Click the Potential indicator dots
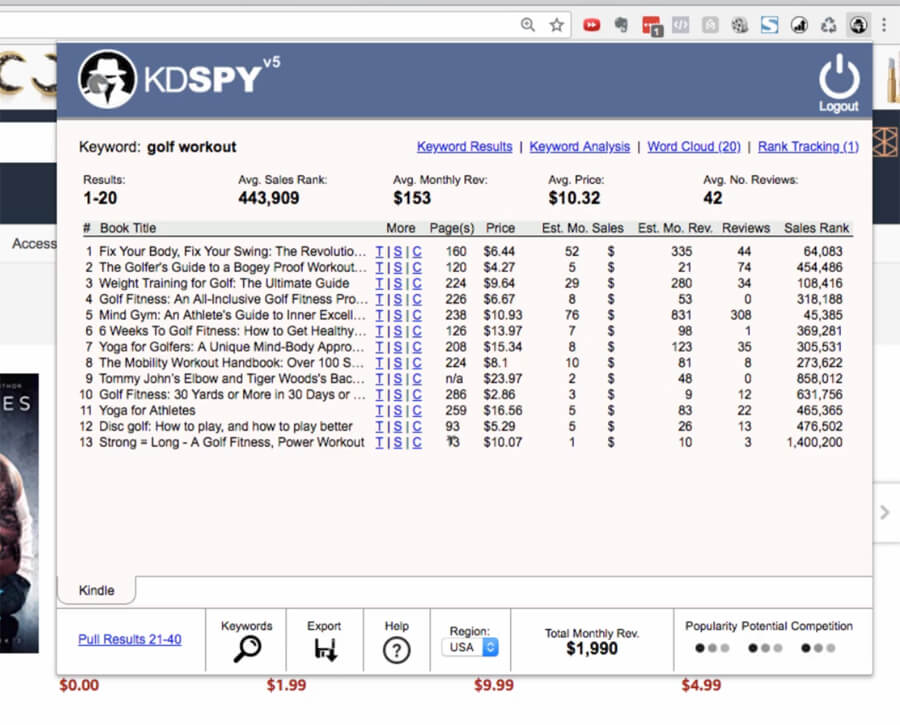This screenshot has width=900, height=725. tap(765, 648)
